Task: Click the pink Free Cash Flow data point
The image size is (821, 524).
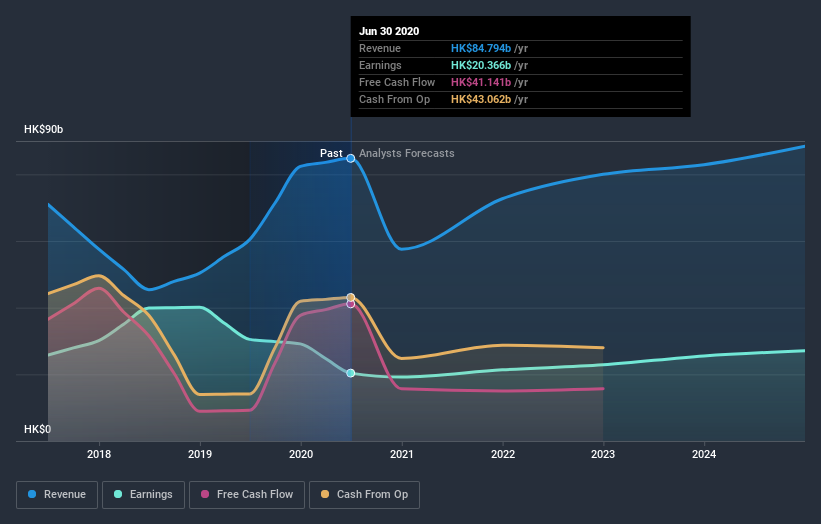Action: (351, 304)
